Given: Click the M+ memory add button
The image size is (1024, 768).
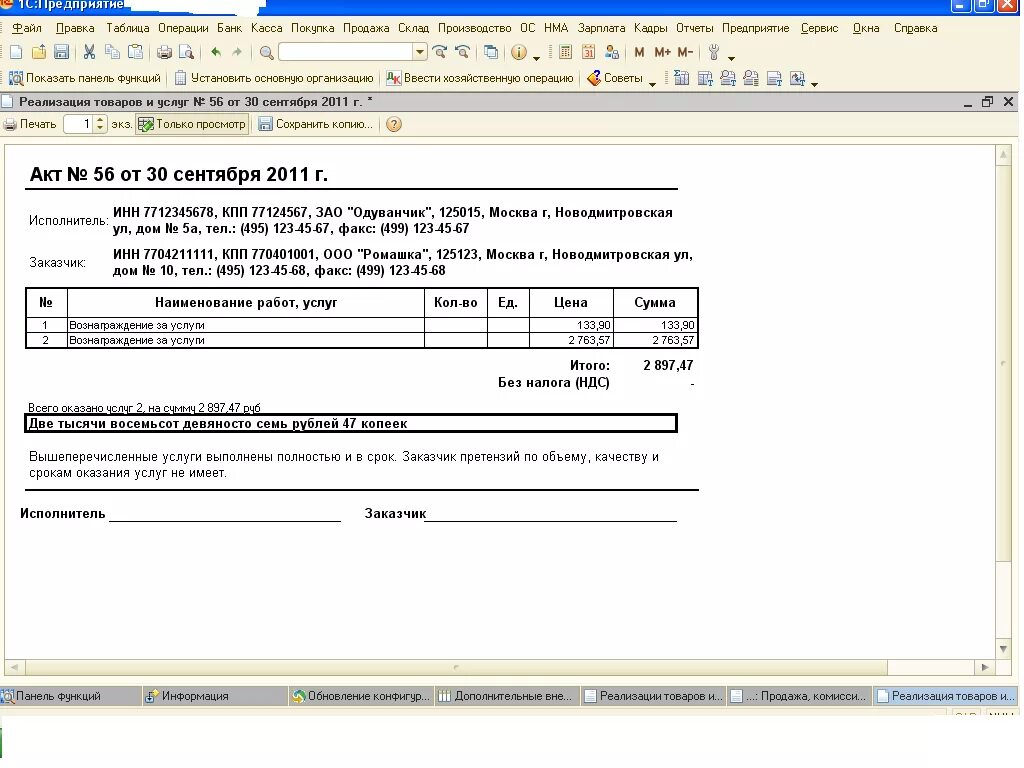Looking at the screenshot, I should pos(662,52).
